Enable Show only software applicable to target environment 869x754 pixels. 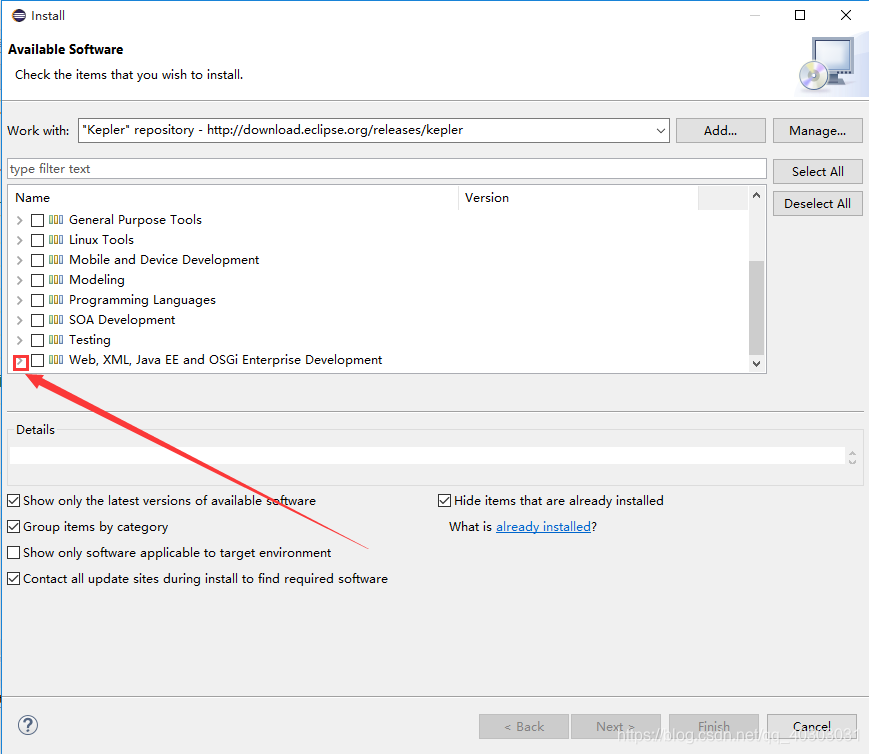point(14,553)
